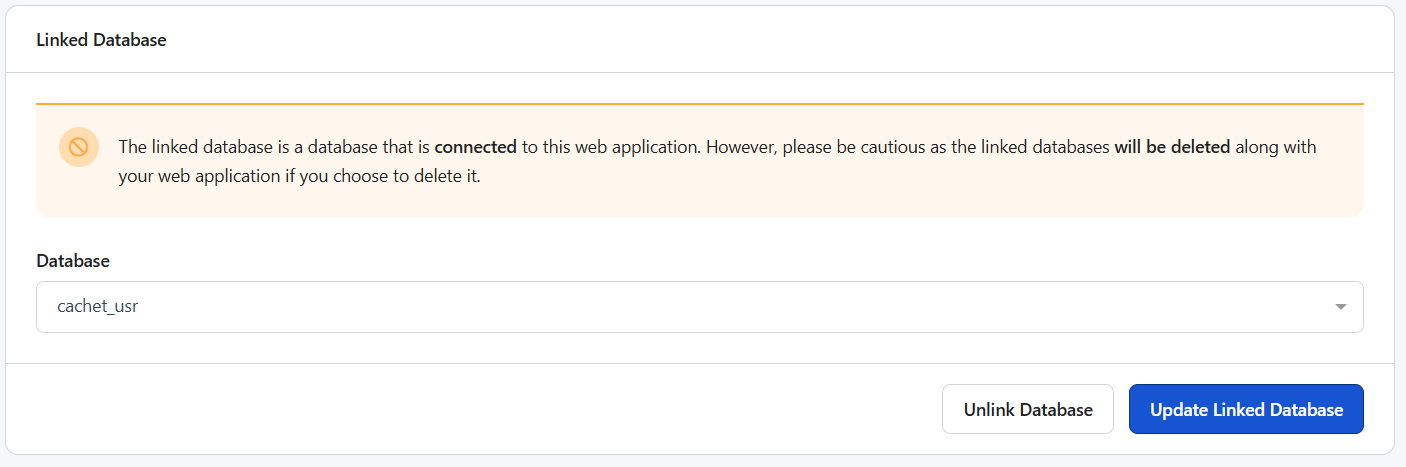The width and height of the screenshot is (1406, 467).
Task: Expand the Database dropdown arrow
Action: [1340, 307]
